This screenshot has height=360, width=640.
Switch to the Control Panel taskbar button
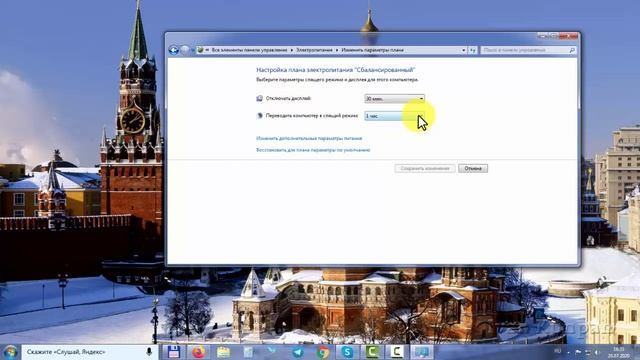[x=422, y=352]
